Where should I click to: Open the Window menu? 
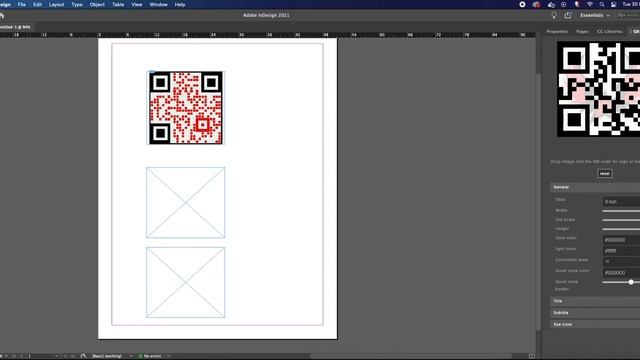158,4
